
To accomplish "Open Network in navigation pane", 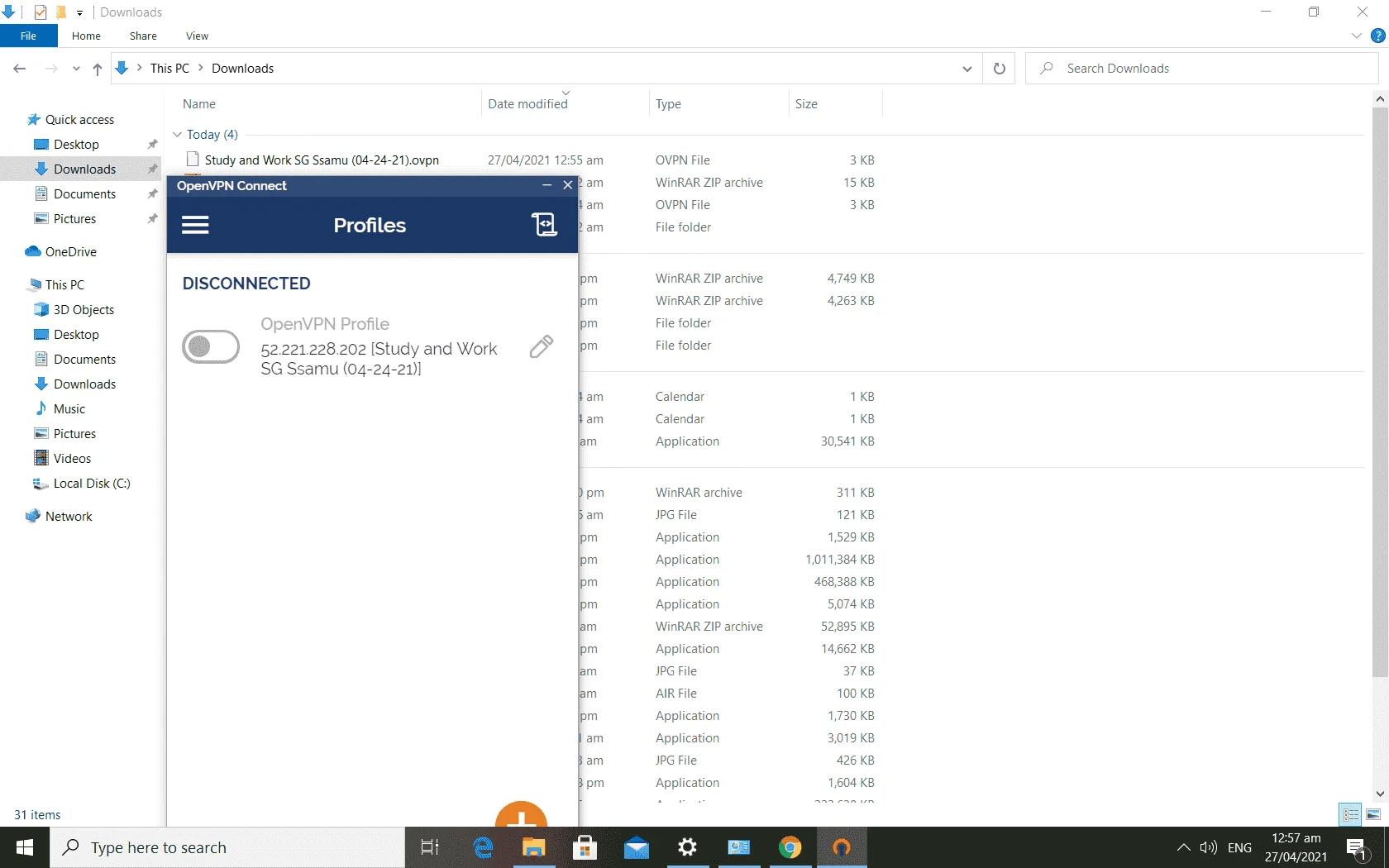I will (x=69, y=517).
